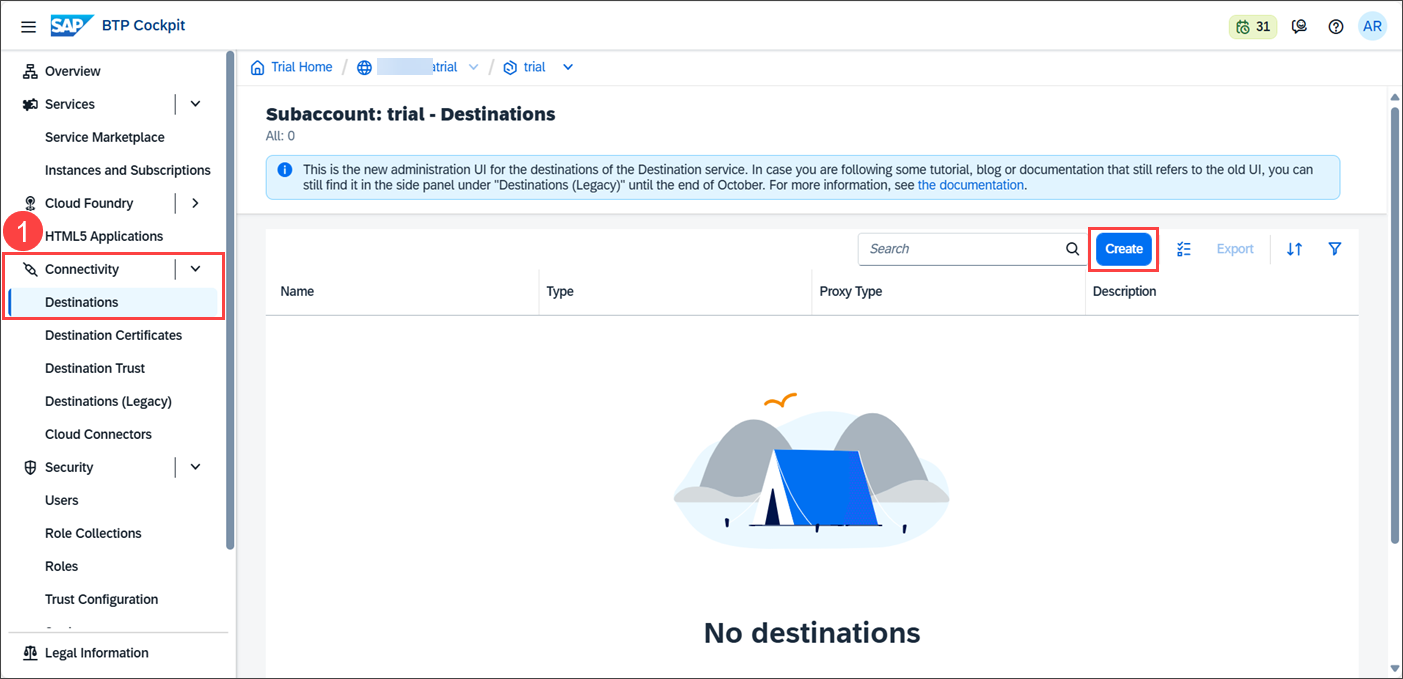Open Users under Security
The height and width of the screenshot is (679, 1403).
click(x=62, y=500)
